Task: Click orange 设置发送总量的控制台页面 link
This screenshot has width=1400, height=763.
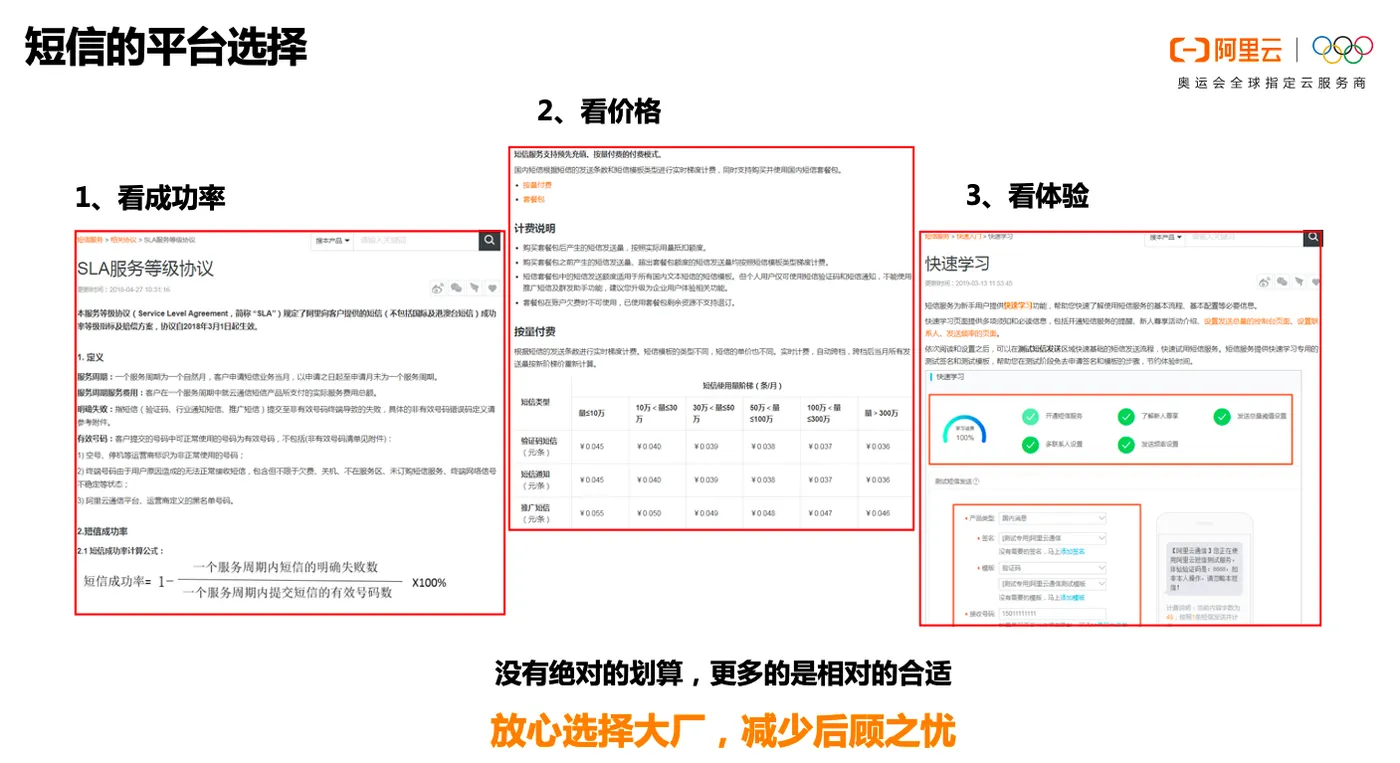Action: coord(1249,321)
